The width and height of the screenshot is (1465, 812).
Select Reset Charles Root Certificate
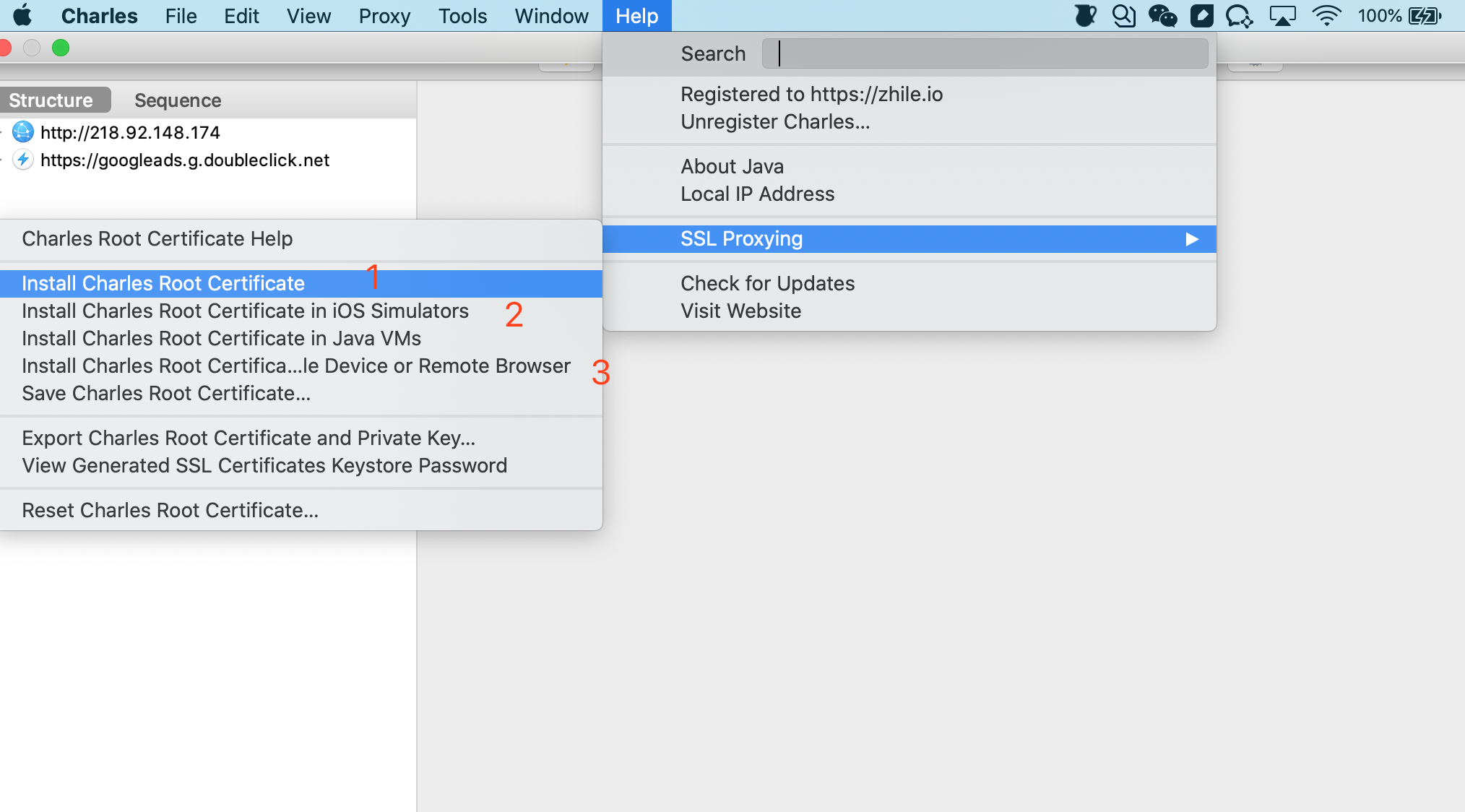pos(170,510)
